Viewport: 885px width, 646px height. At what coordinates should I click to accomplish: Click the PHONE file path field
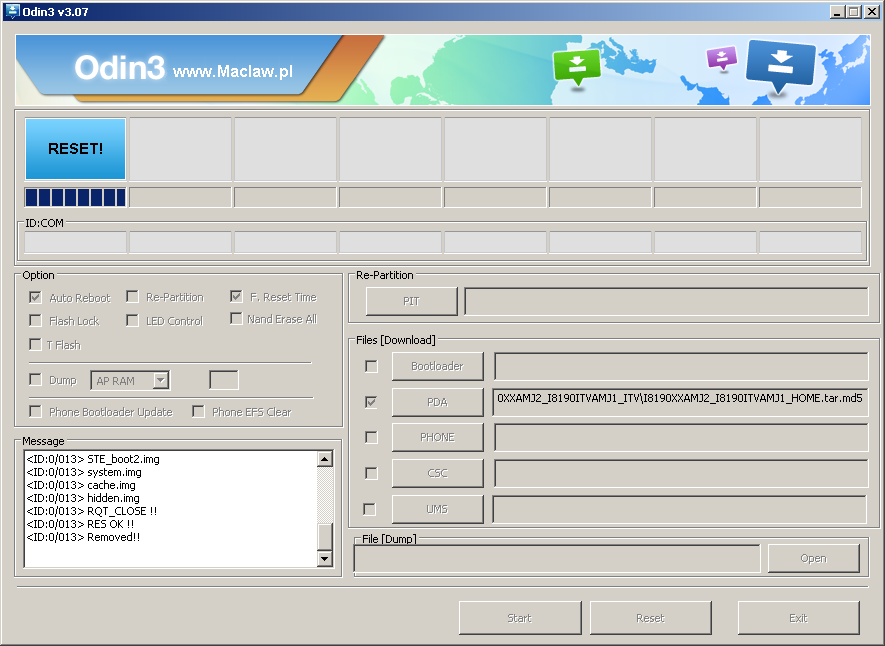[681, 437]
